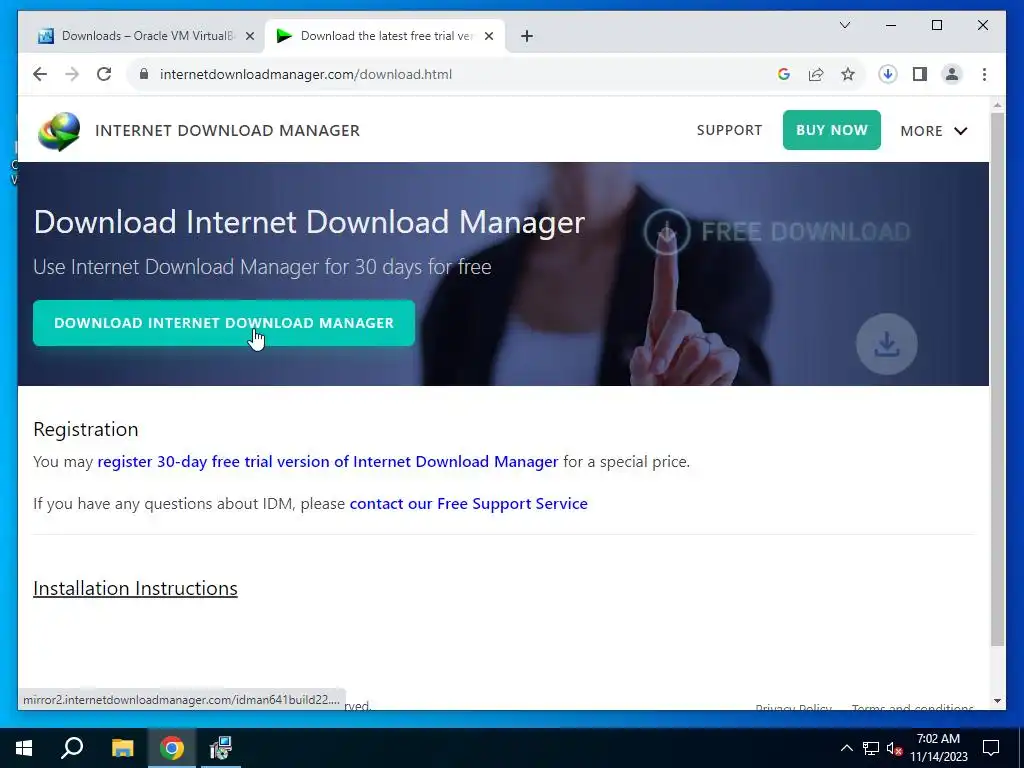Click the INTERNET DOWNLOAD MANAGER site title
Image resolution: width=1024 pixels, height=768 pixels.
click(x=227, y=131)
